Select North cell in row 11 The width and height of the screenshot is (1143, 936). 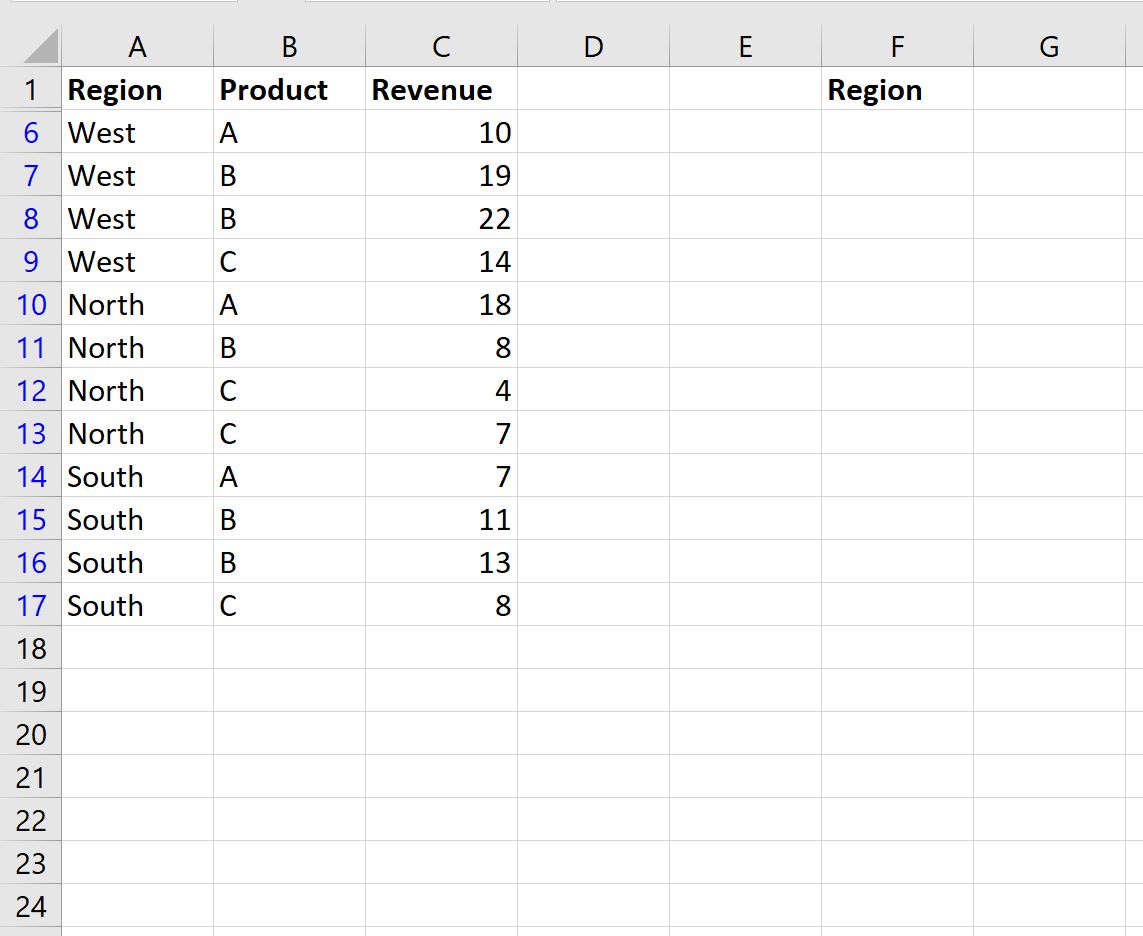[137, 347]
